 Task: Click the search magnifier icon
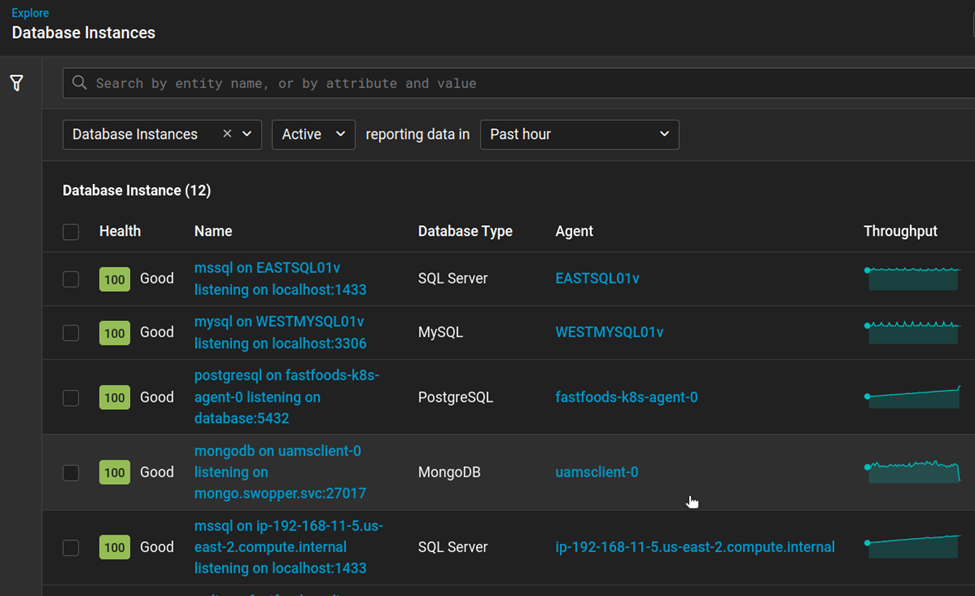[80, 83]
